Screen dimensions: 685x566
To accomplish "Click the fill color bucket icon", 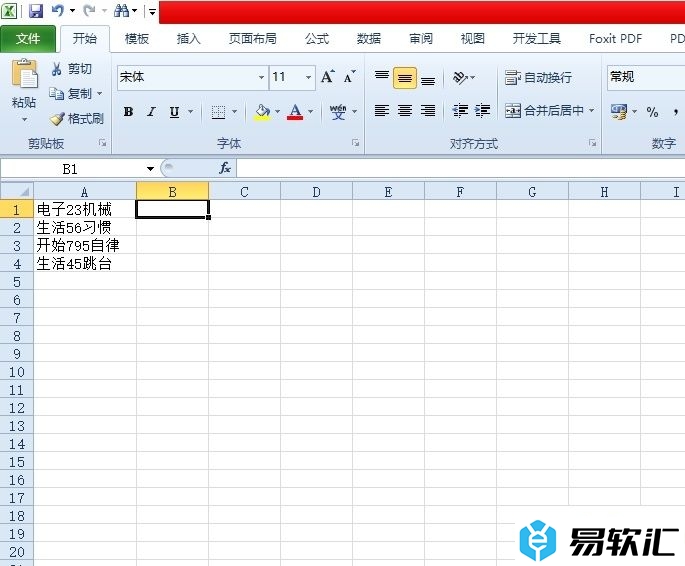I will click(x=262, y=112).
